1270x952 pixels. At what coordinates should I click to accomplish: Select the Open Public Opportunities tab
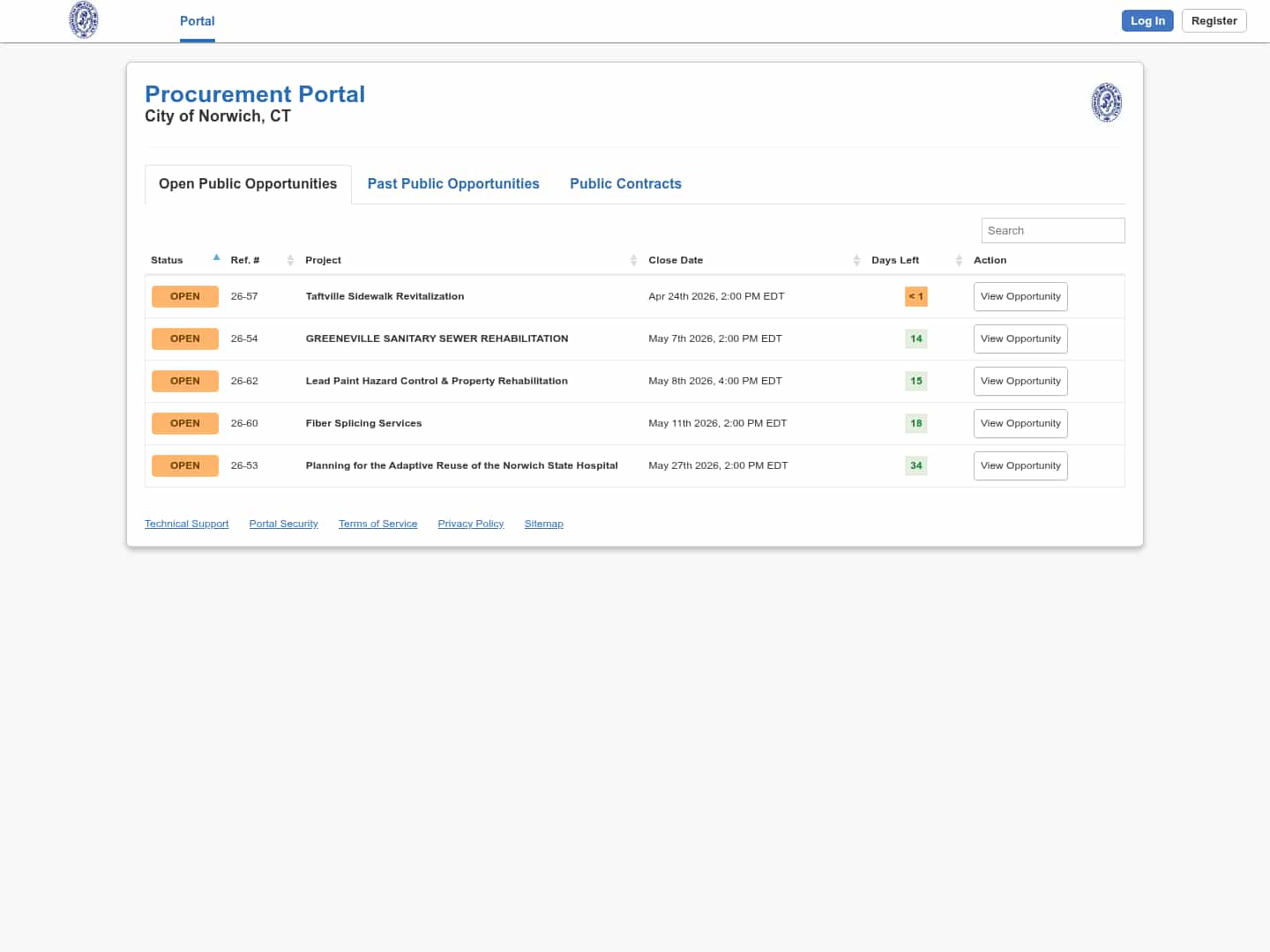tap(248, 184)
